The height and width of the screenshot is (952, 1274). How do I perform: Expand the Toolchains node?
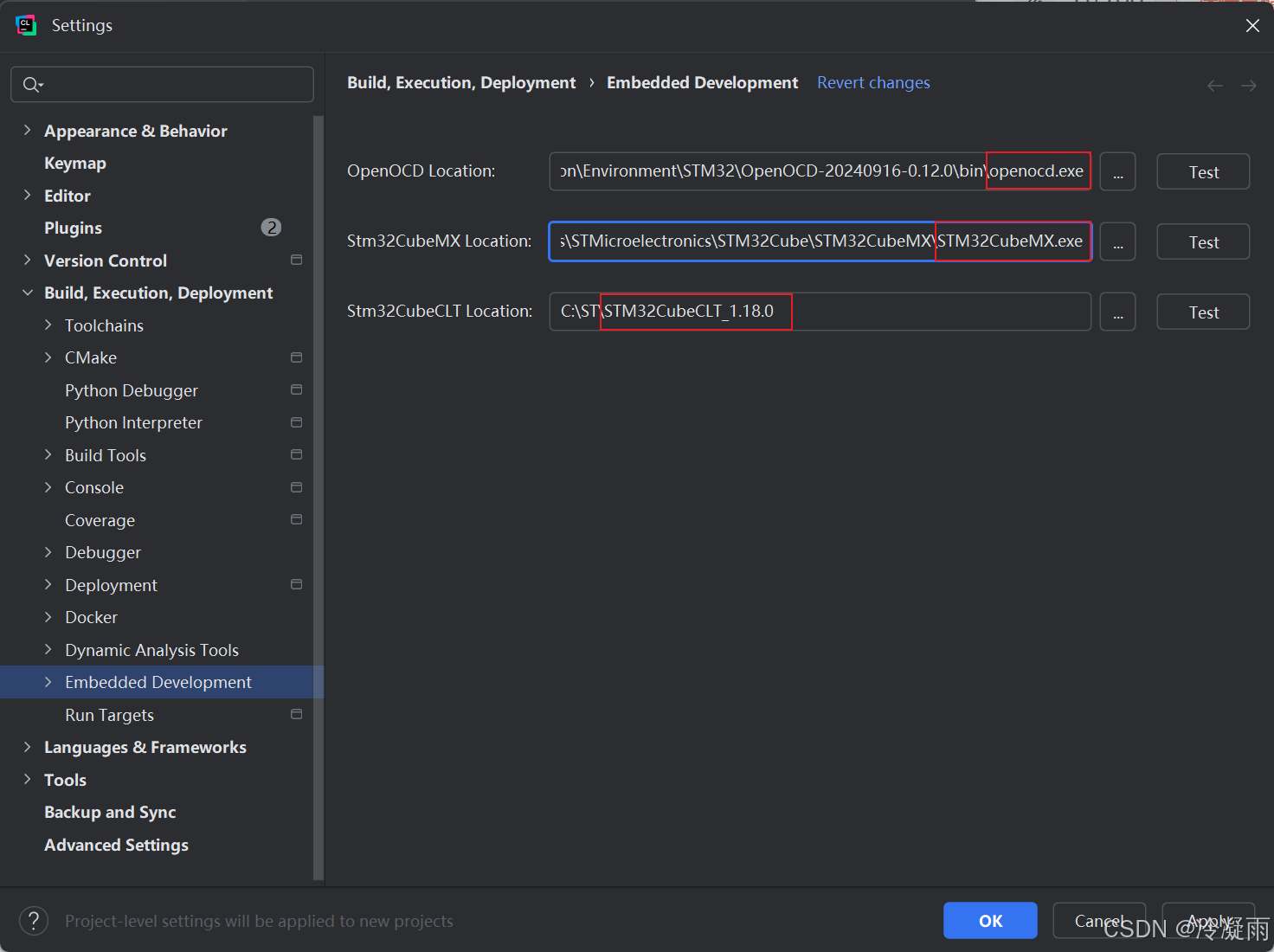48,325
